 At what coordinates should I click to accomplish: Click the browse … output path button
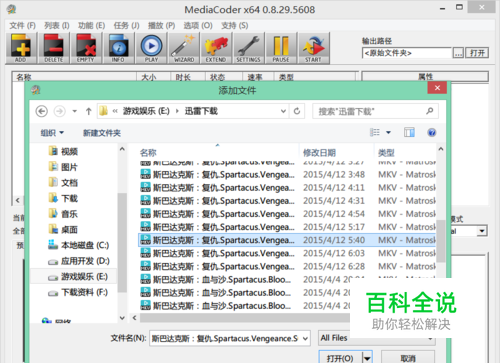[x=458, y=53]
